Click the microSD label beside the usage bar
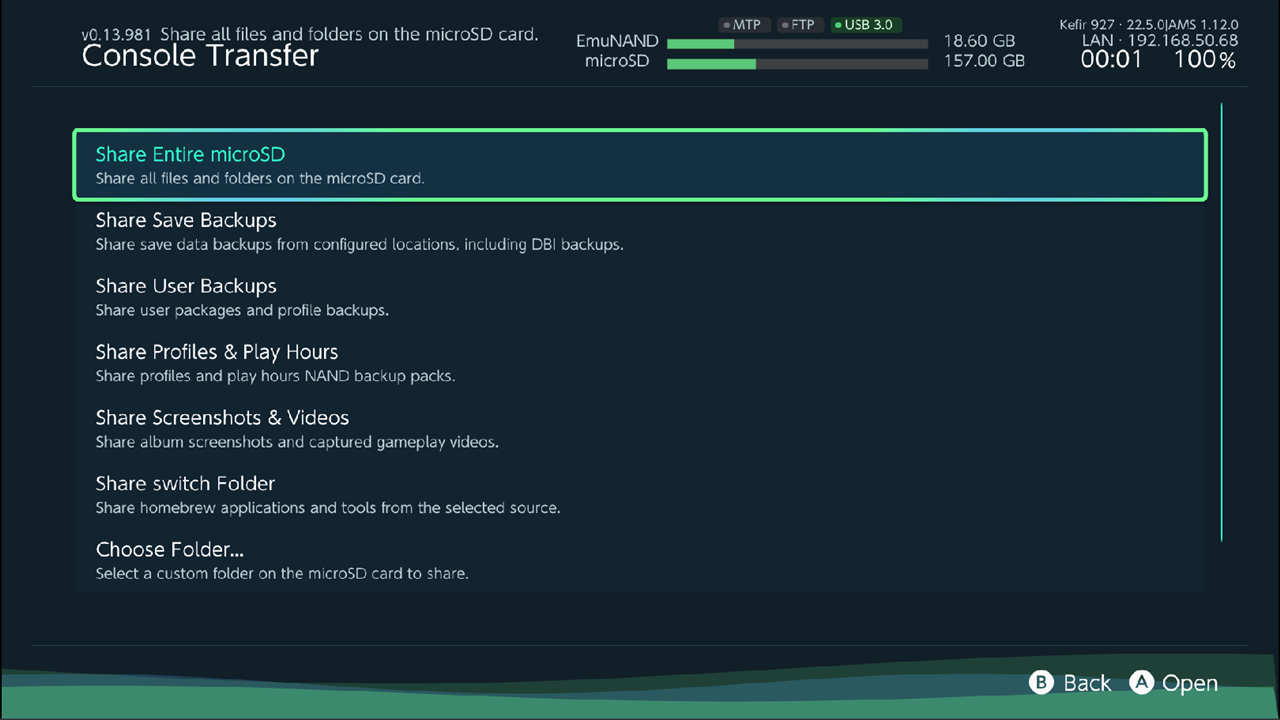 tap(617, 61)
